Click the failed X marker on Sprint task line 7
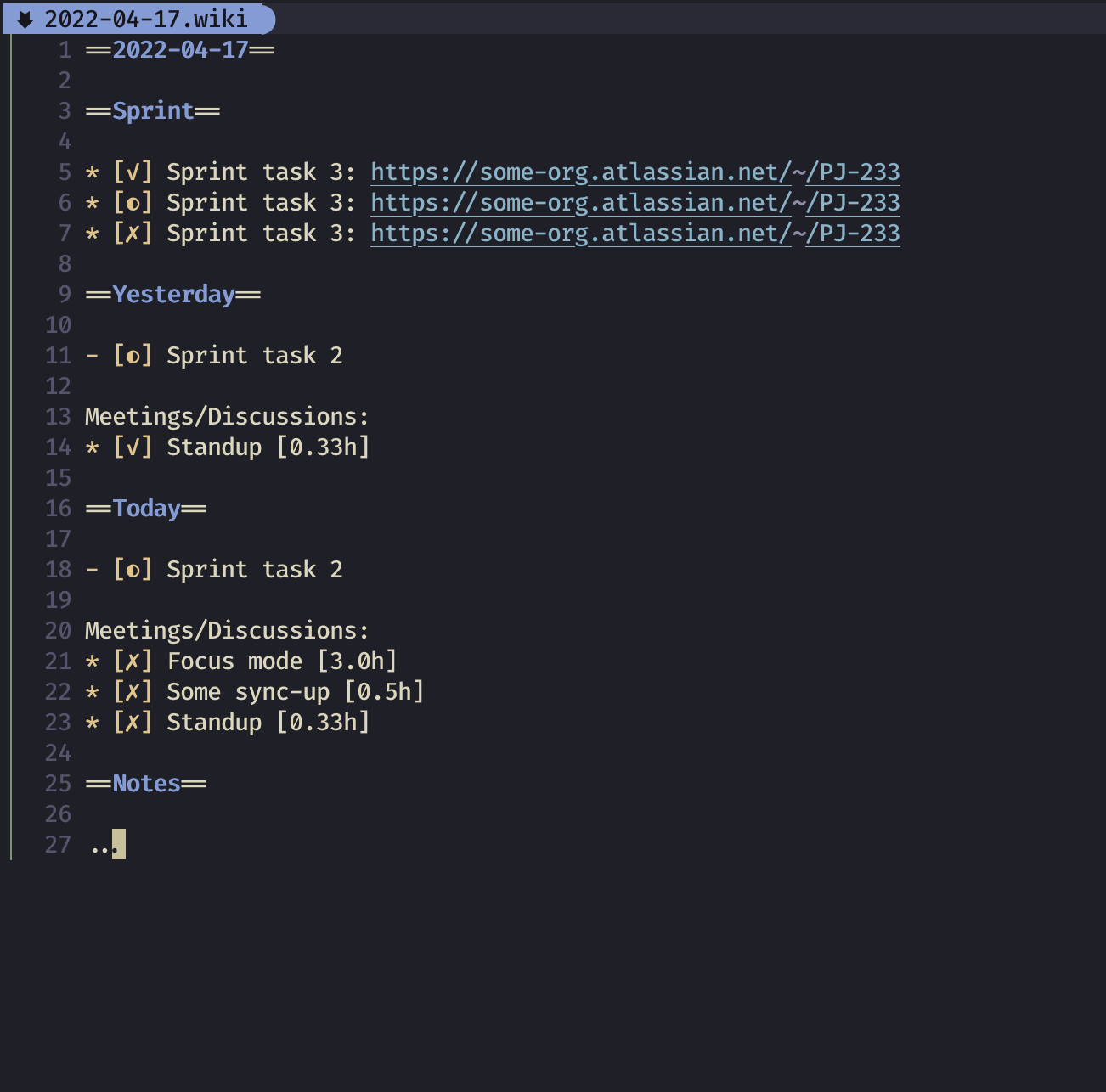This screenshot has width=1106, height=1092. [133, 233]
